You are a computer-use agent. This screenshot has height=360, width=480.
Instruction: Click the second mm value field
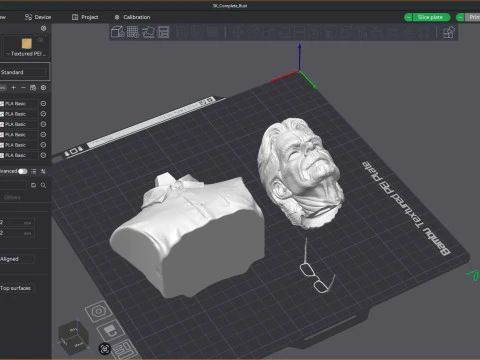tap(17, 233)
